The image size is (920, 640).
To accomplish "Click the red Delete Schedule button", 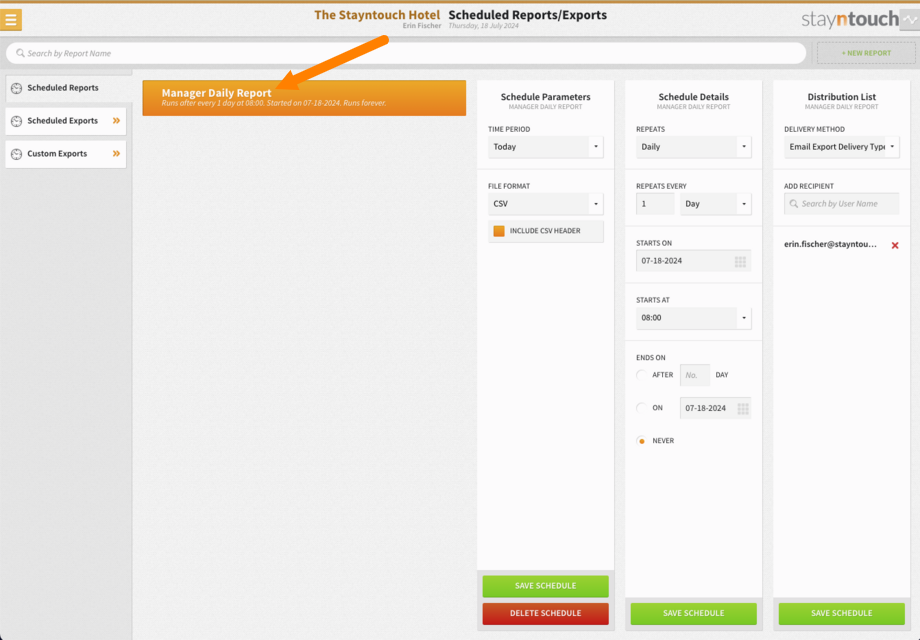I will click(x=545, y=613).
